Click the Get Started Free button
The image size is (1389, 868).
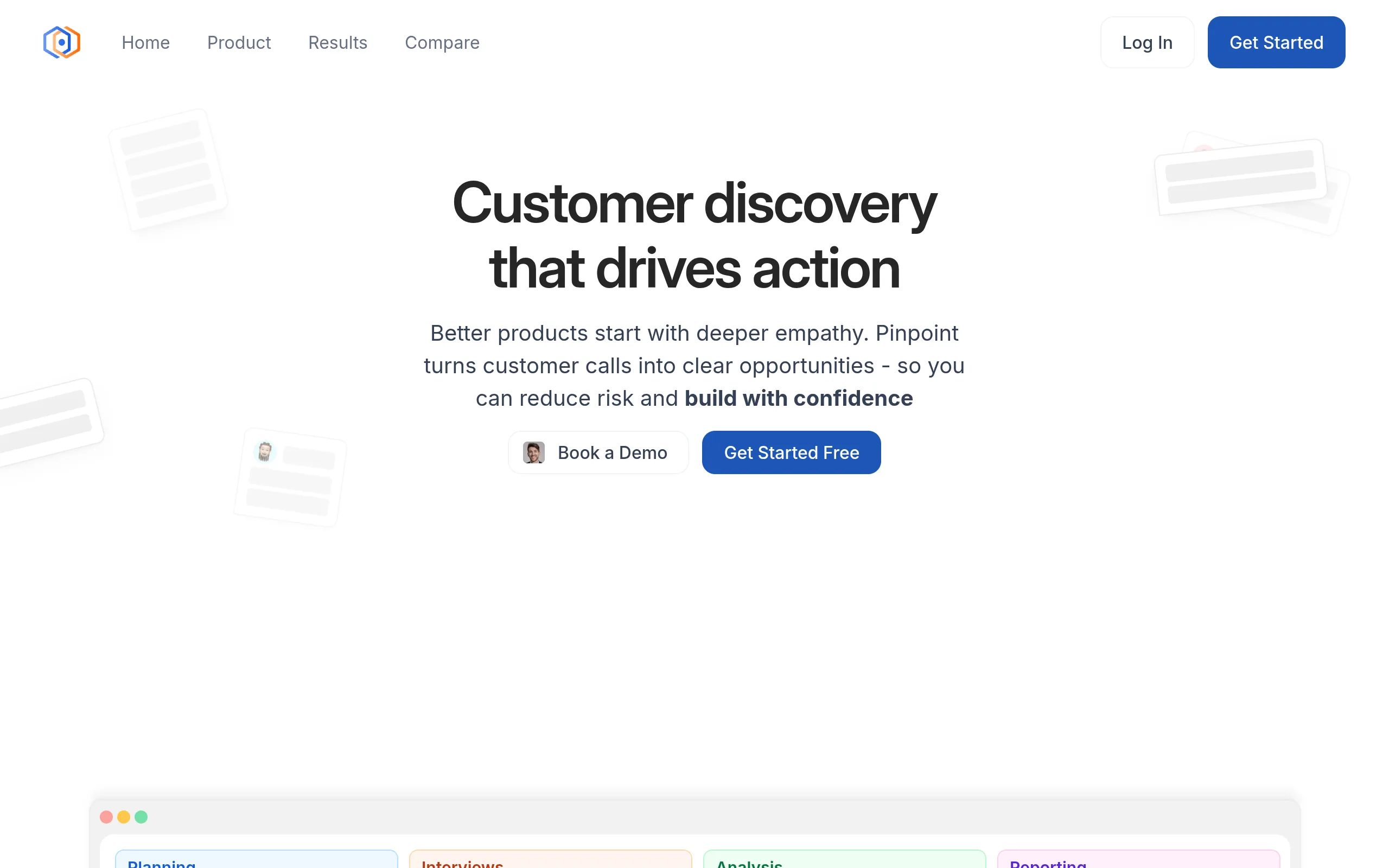click(x=791, y=452)
